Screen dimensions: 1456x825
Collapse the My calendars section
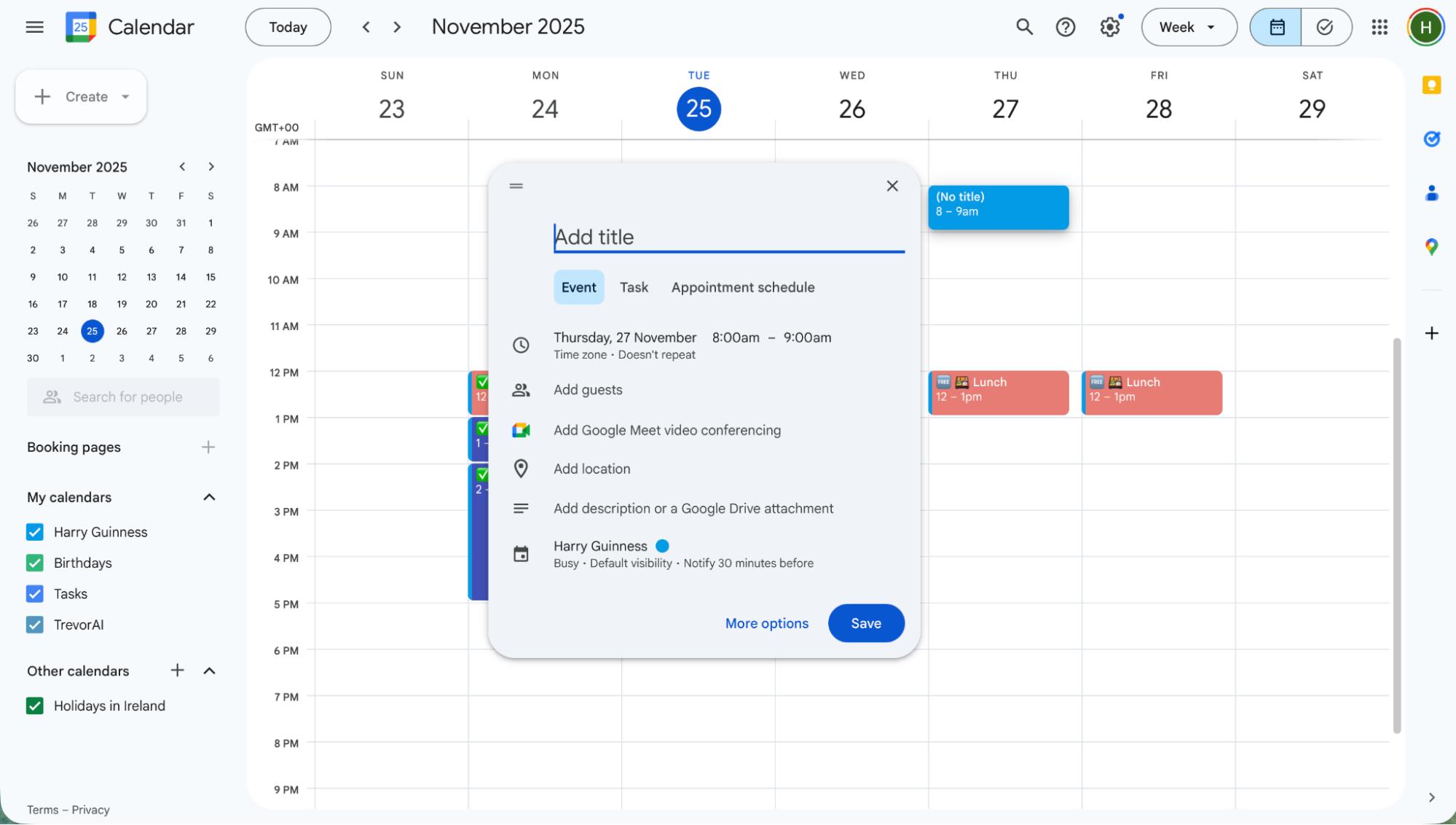point(209,497)
